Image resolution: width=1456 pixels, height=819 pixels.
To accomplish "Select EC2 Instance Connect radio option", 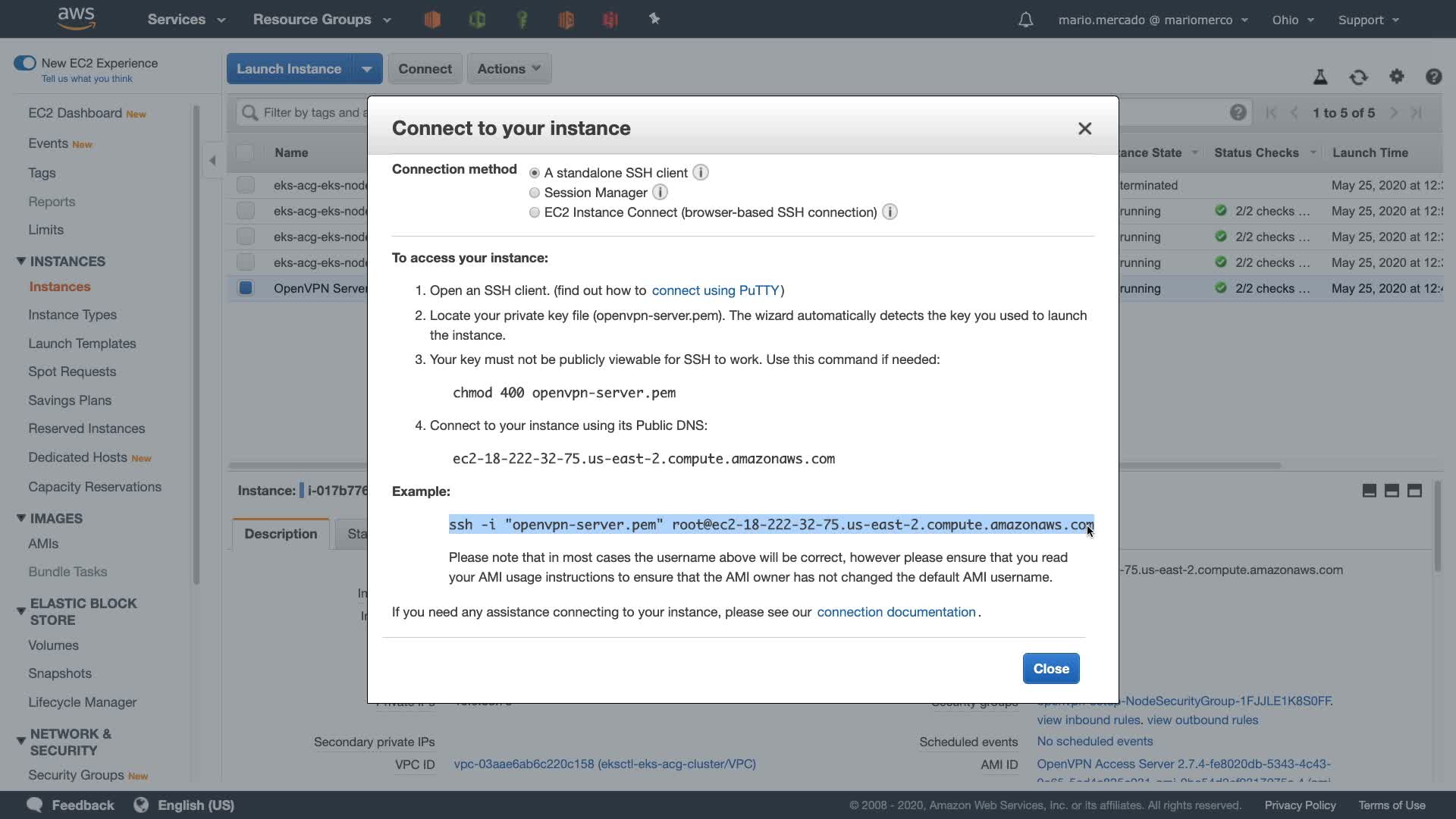I will tap(535, 212).
